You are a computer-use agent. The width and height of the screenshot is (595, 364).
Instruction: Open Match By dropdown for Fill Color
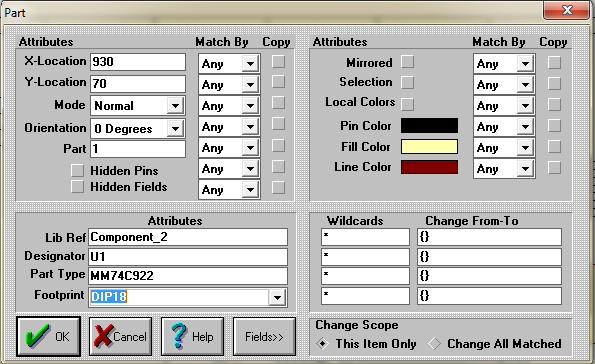pyautogui.click(x=526, y=148)
